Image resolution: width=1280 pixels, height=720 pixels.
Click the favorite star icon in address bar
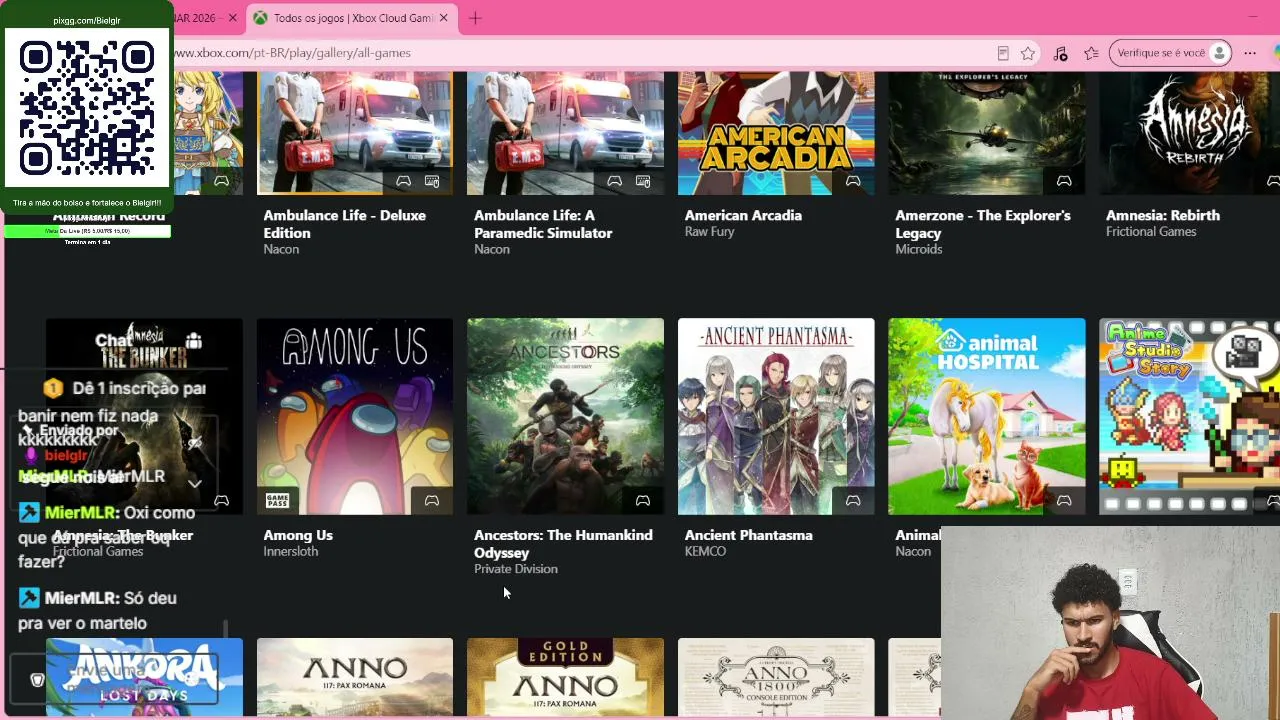(x=1028, y=53)
